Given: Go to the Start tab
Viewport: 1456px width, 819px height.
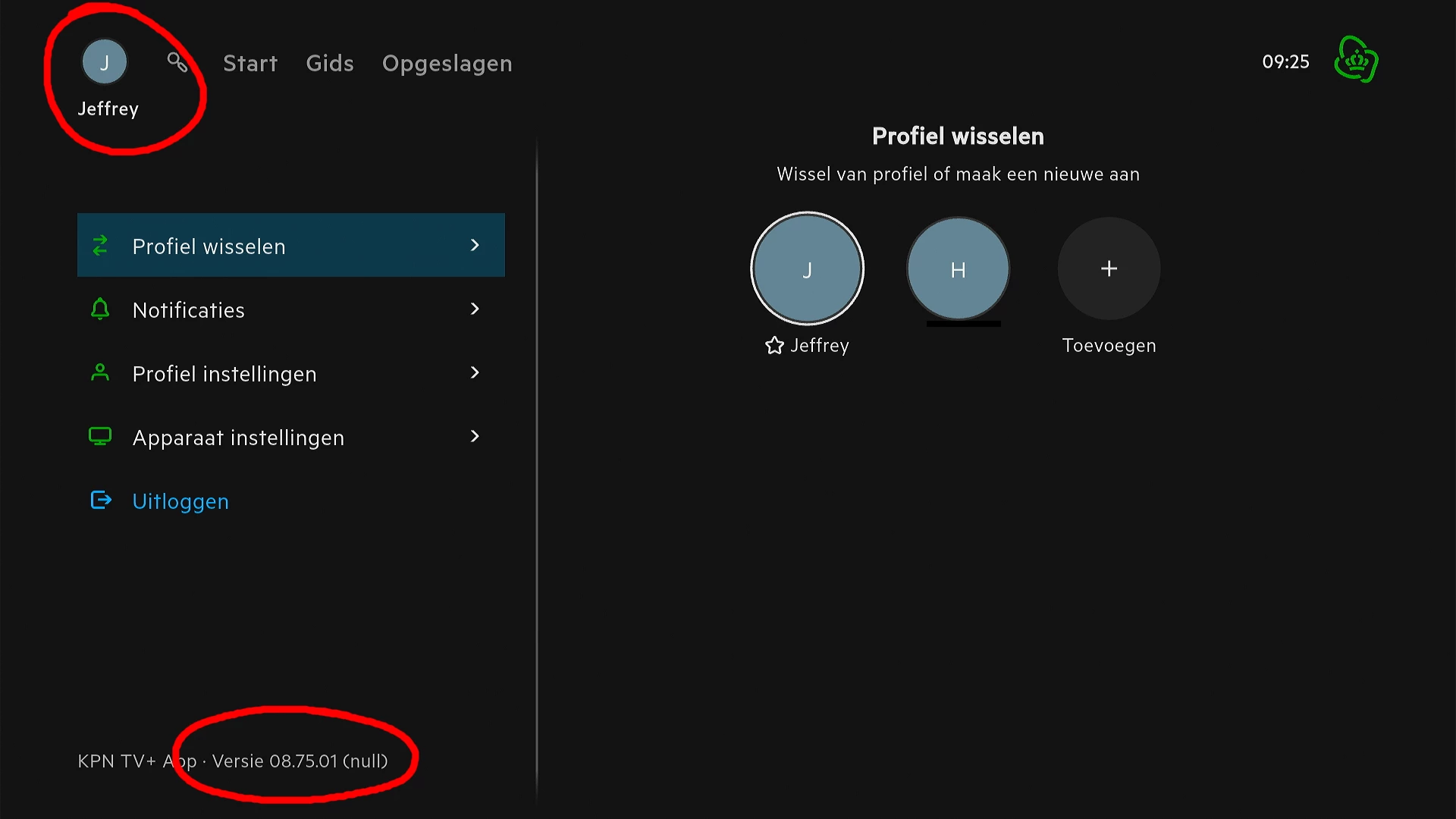Looking at the screenshot, I should coord(250,63).
